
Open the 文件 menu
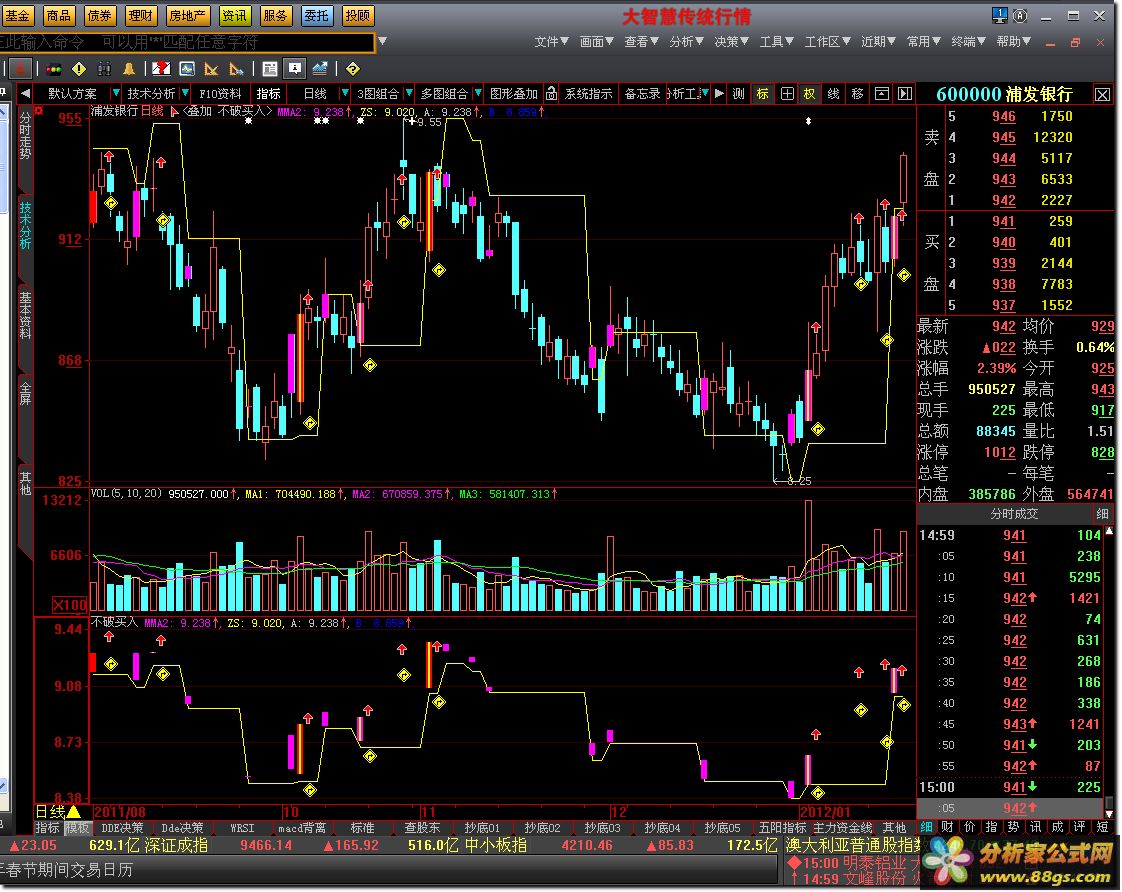pos(551,42)
